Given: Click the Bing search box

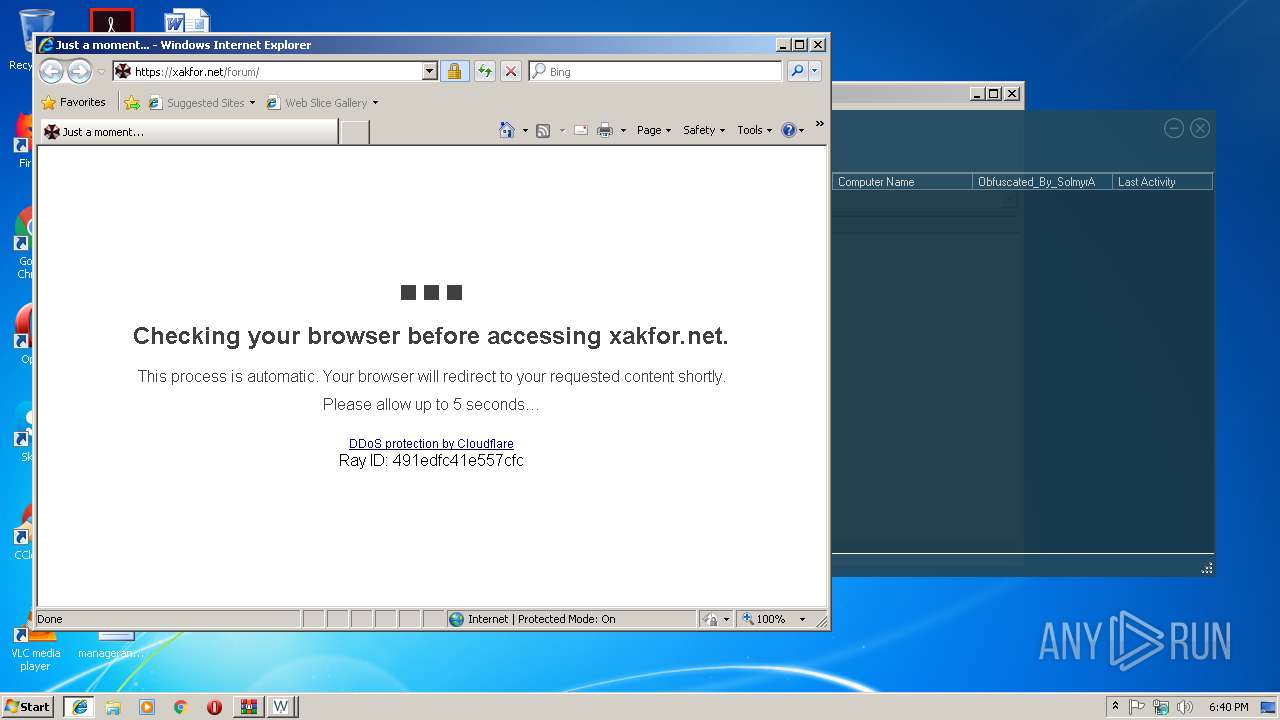Looking at the screenshot, I should pos(656,71).
